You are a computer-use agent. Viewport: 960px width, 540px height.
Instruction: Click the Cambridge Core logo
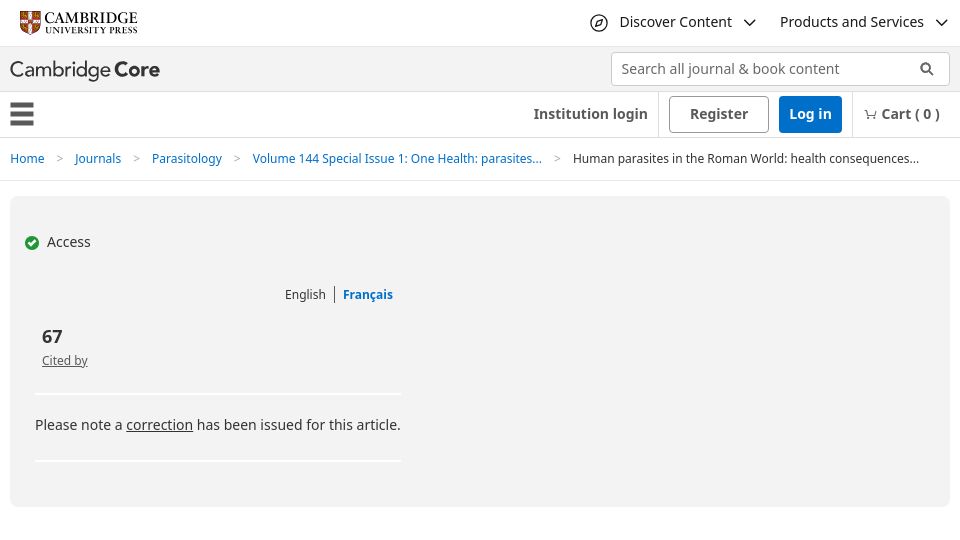[84, 70]
